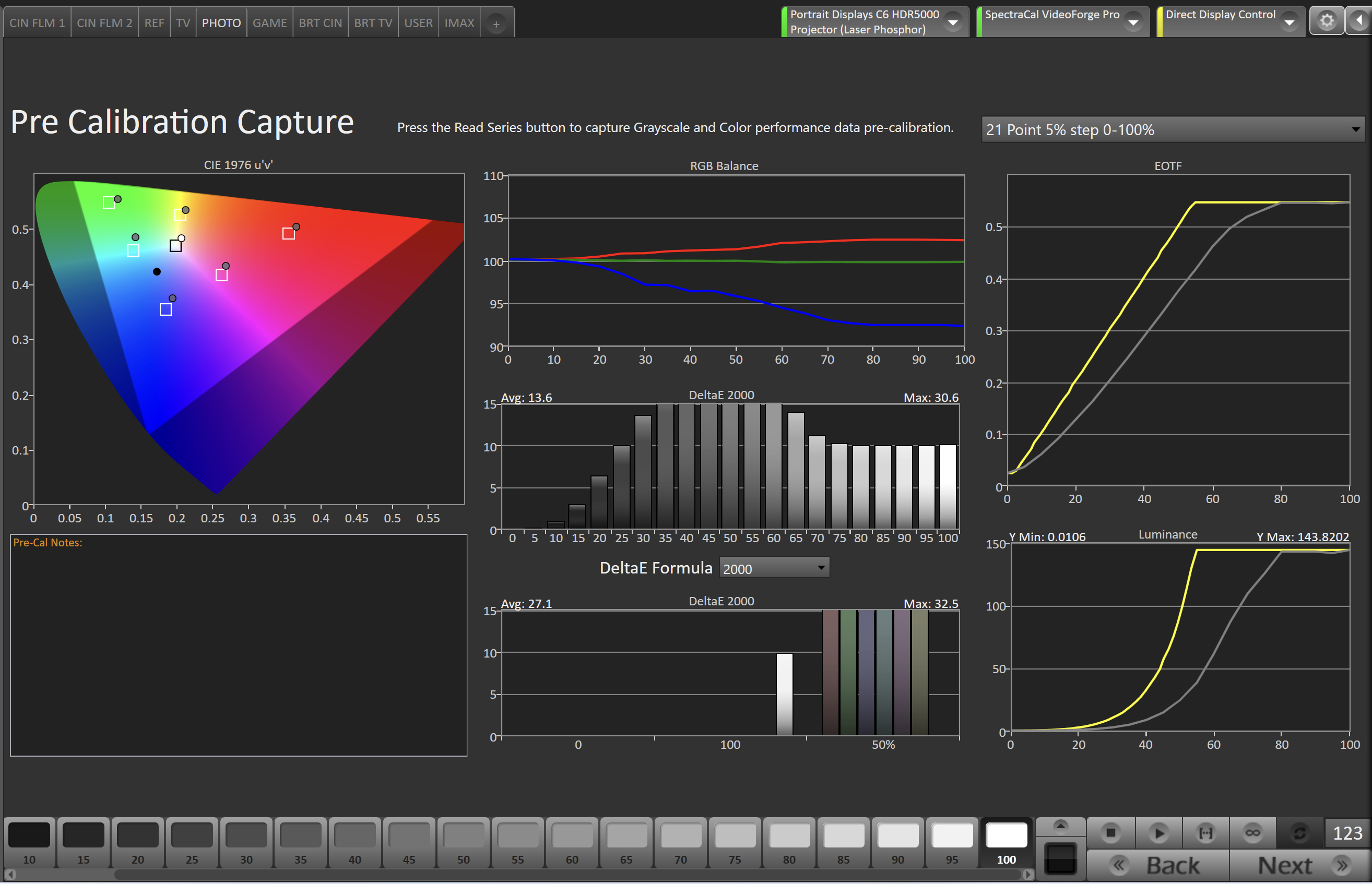The image size is (1372, 884).
Task: Open the DeltaE Formula 2000 dropdown
Action: pyautogui.click(x=774, y=568)
